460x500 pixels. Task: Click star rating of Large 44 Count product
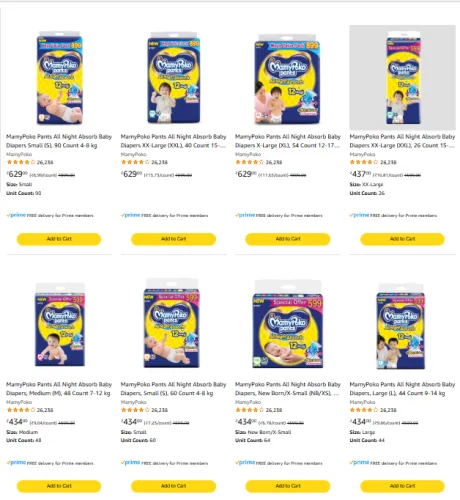tap(364, 410)
